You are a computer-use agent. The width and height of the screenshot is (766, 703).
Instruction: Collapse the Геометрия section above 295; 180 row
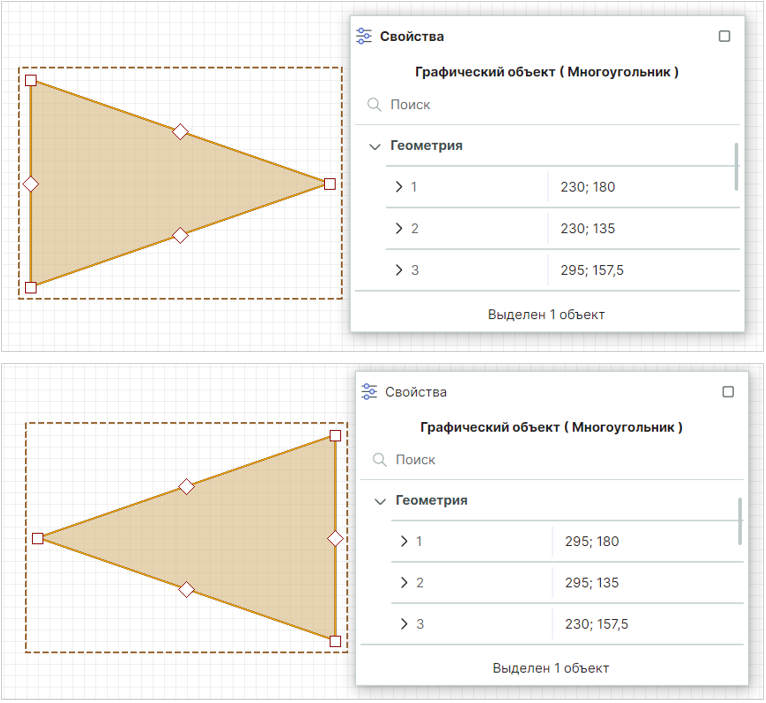tap(380, 501)
